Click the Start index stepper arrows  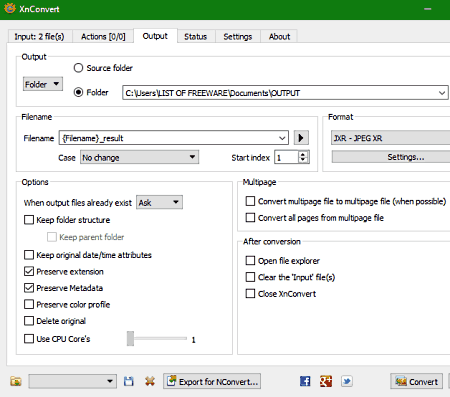click(x=303, y=157)
